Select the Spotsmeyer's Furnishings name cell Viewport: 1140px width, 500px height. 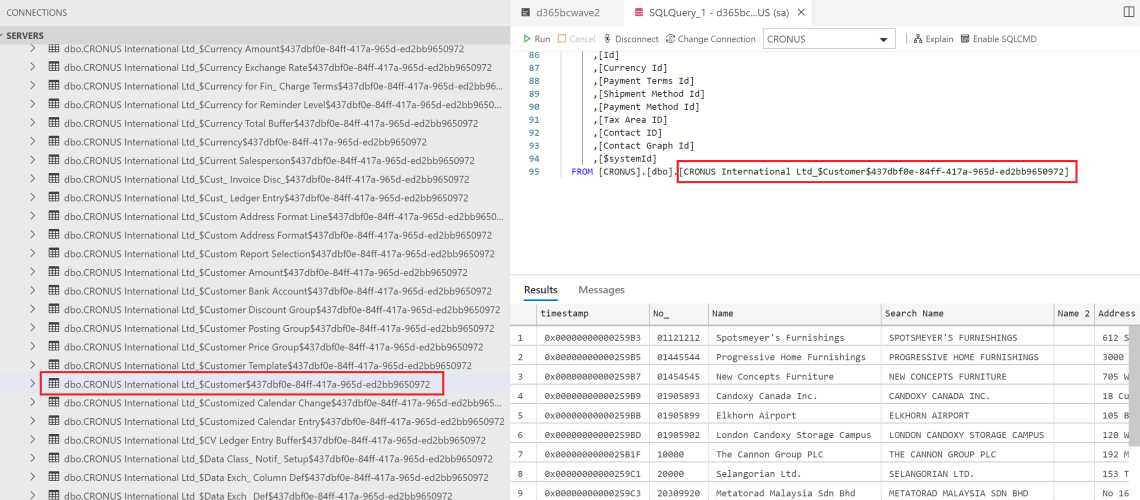pyautogui.click(x=794, y=338)
